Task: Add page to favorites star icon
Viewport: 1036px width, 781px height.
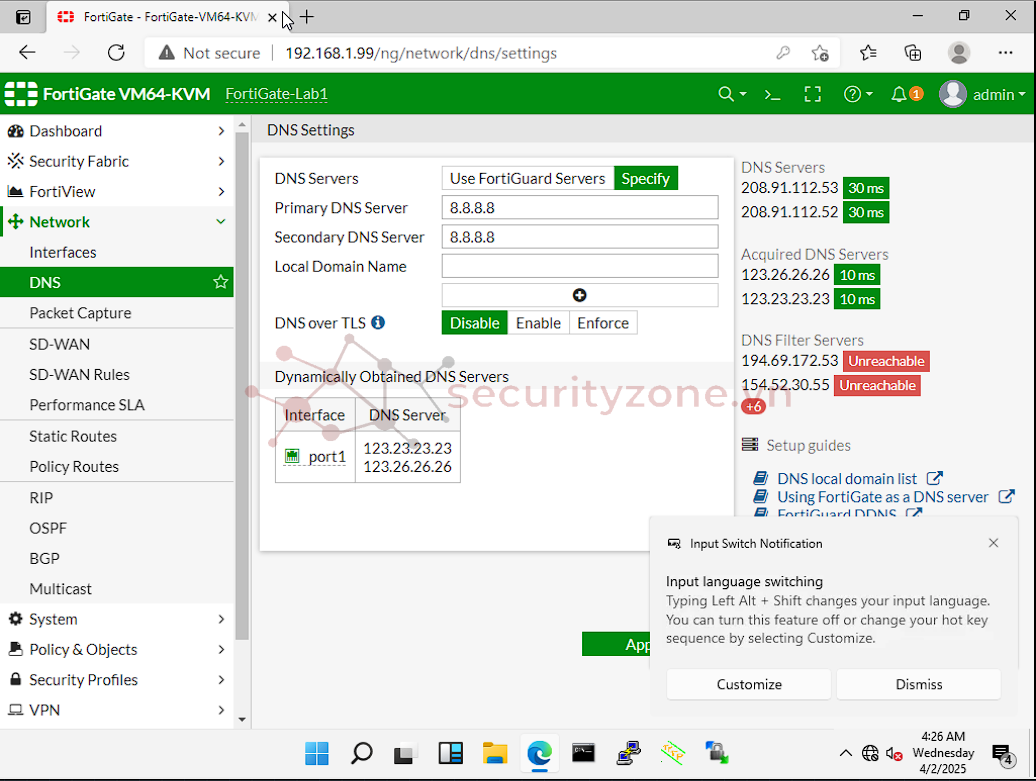Action: point(820,53)
